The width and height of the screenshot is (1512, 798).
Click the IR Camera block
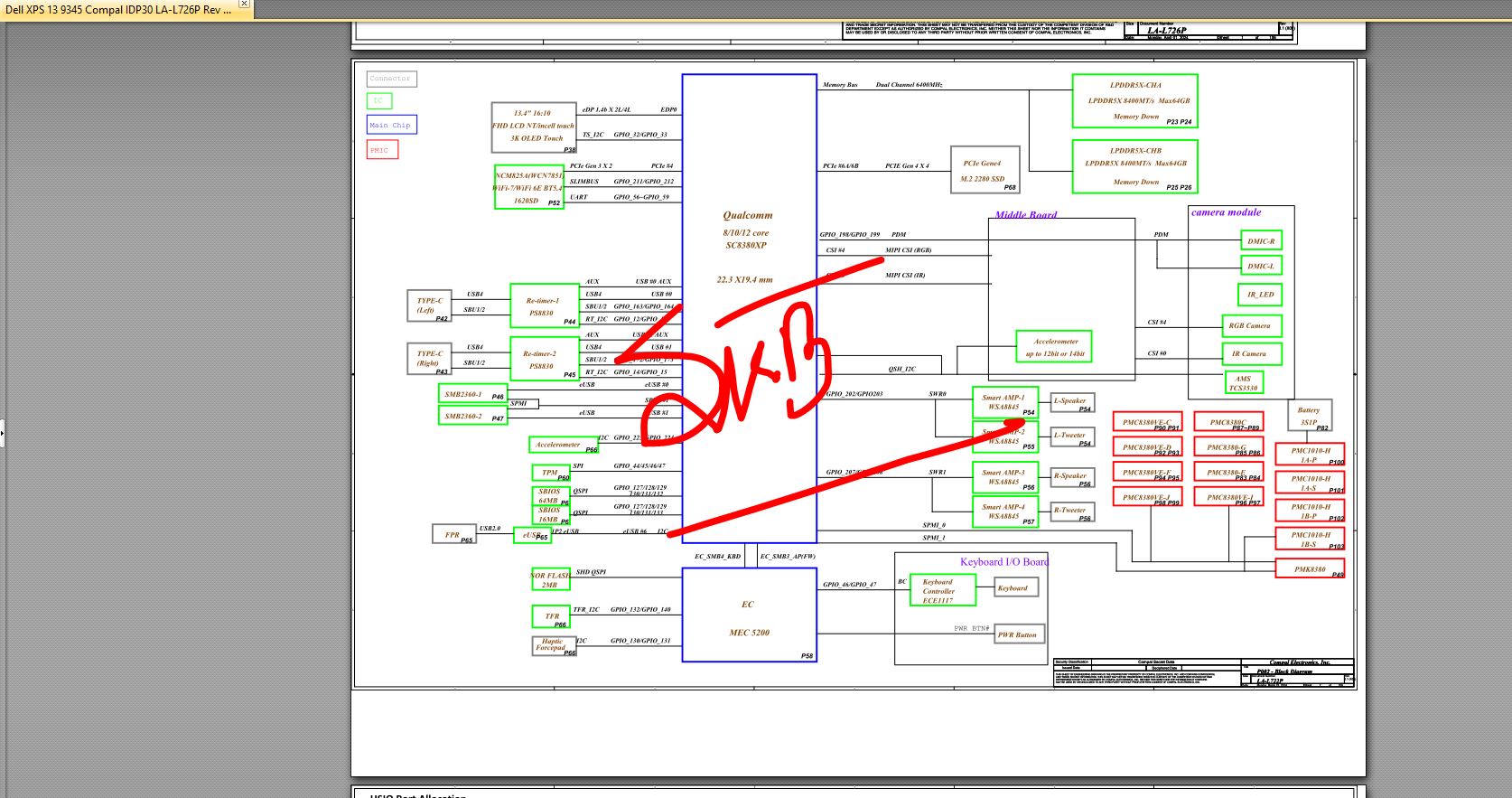pyautogui.click(x=1251, y=353)
